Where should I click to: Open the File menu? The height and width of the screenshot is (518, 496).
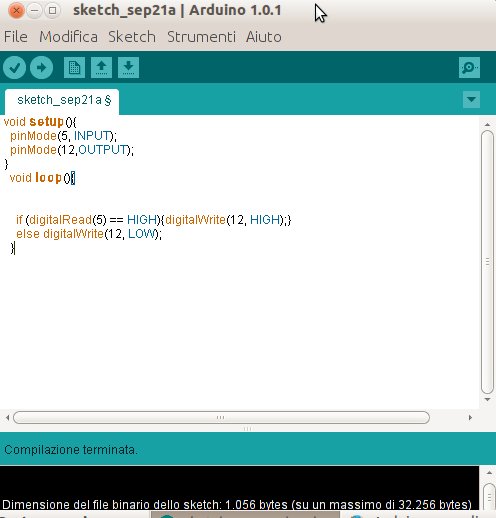[x=16, y=37]
